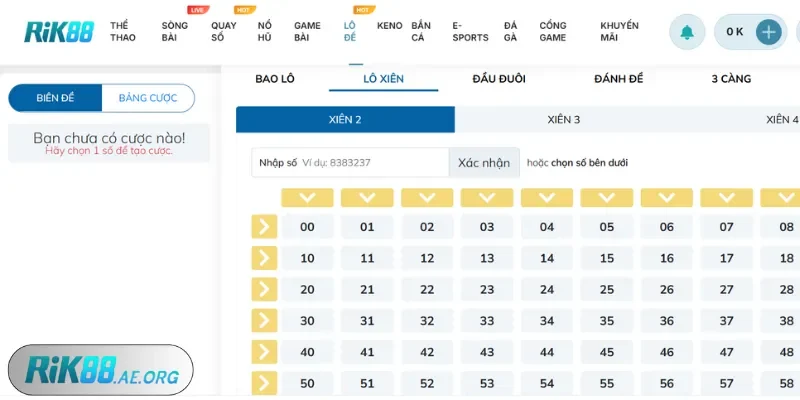This screenshot has width=800, height=400.
Task: Toggle number 23 in the grid
Action: click(487, 290)
